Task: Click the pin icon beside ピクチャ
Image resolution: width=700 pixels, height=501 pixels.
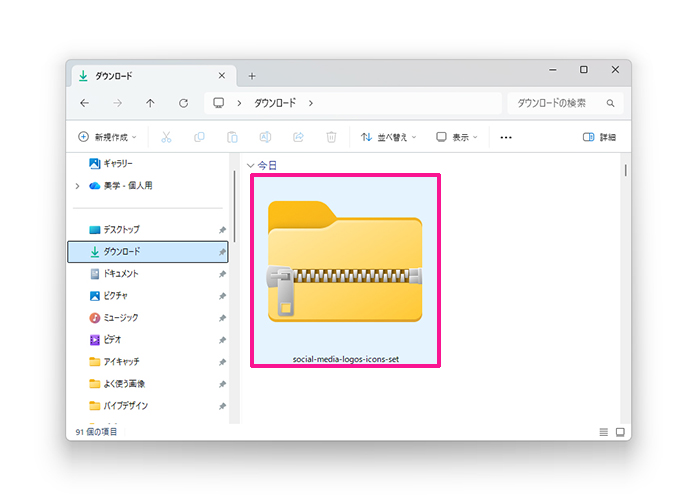Action: [x=222, y=296]
